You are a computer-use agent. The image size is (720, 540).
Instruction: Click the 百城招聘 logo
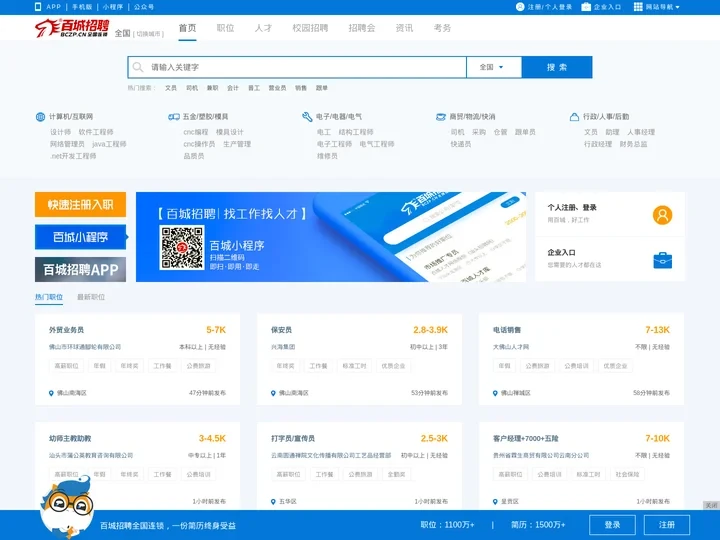(72, 28)
